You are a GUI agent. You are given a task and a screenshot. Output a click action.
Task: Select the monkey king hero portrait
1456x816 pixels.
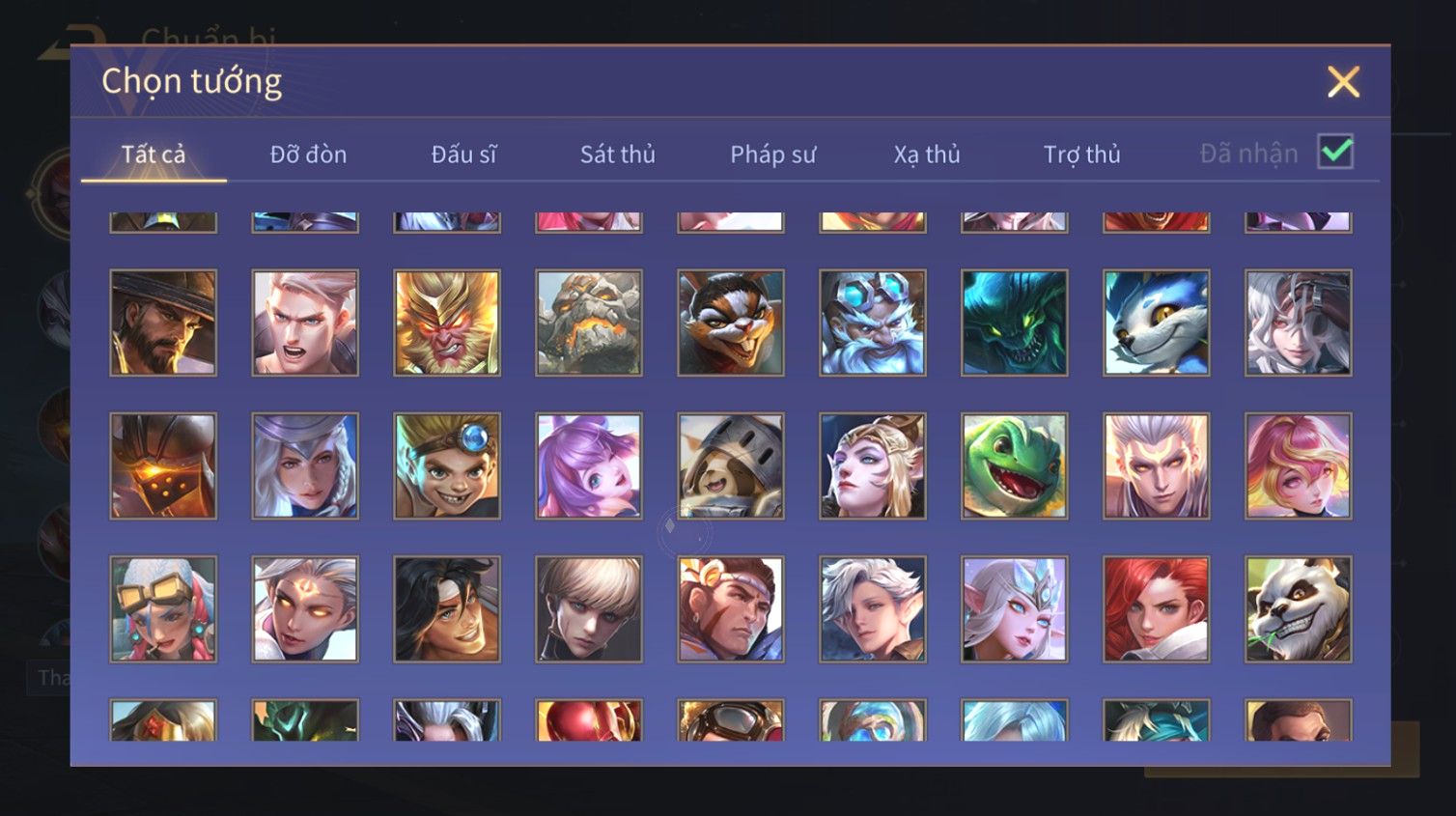[x=447, y=323]
